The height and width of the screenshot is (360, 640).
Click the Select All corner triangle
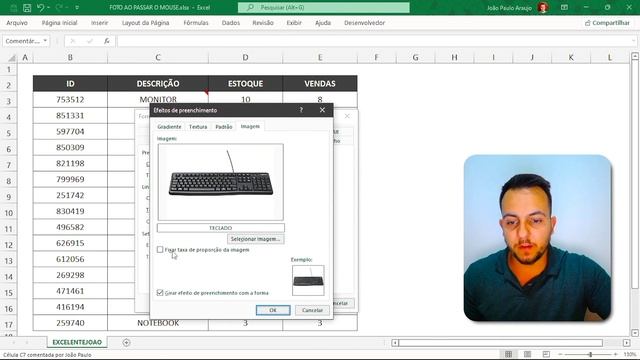pyautogui.click(x=12, y=58)
